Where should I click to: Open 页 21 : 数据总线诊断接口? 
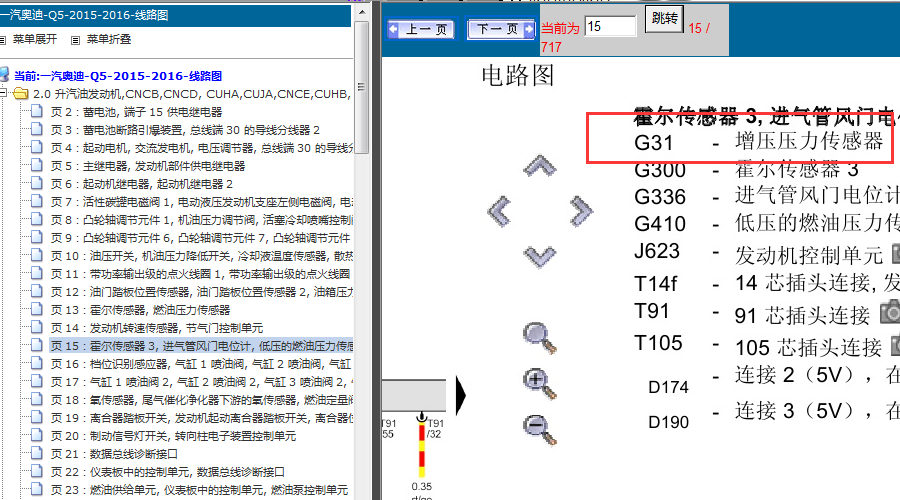coord(114,454)
